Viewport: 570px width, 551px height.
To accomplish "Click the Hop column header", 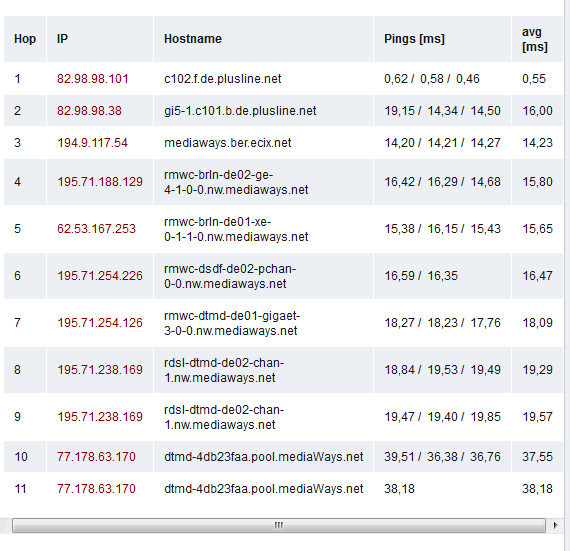I will pyautogui.click(x=25, y=39).
